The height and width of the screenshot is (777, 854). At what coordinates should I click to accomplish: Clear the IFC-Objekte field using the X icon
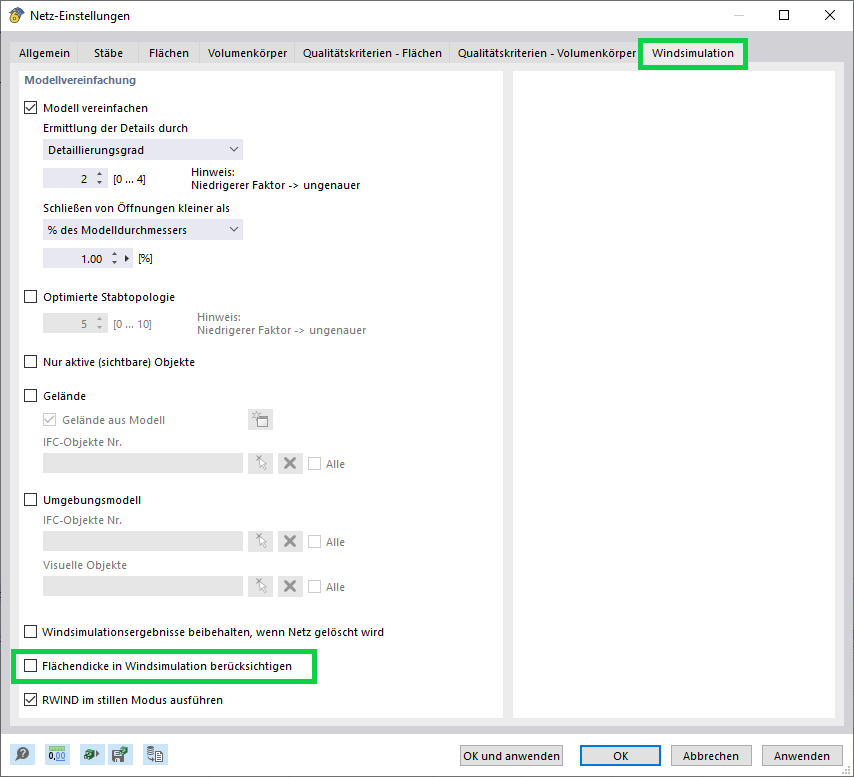[x=290, y=463]
